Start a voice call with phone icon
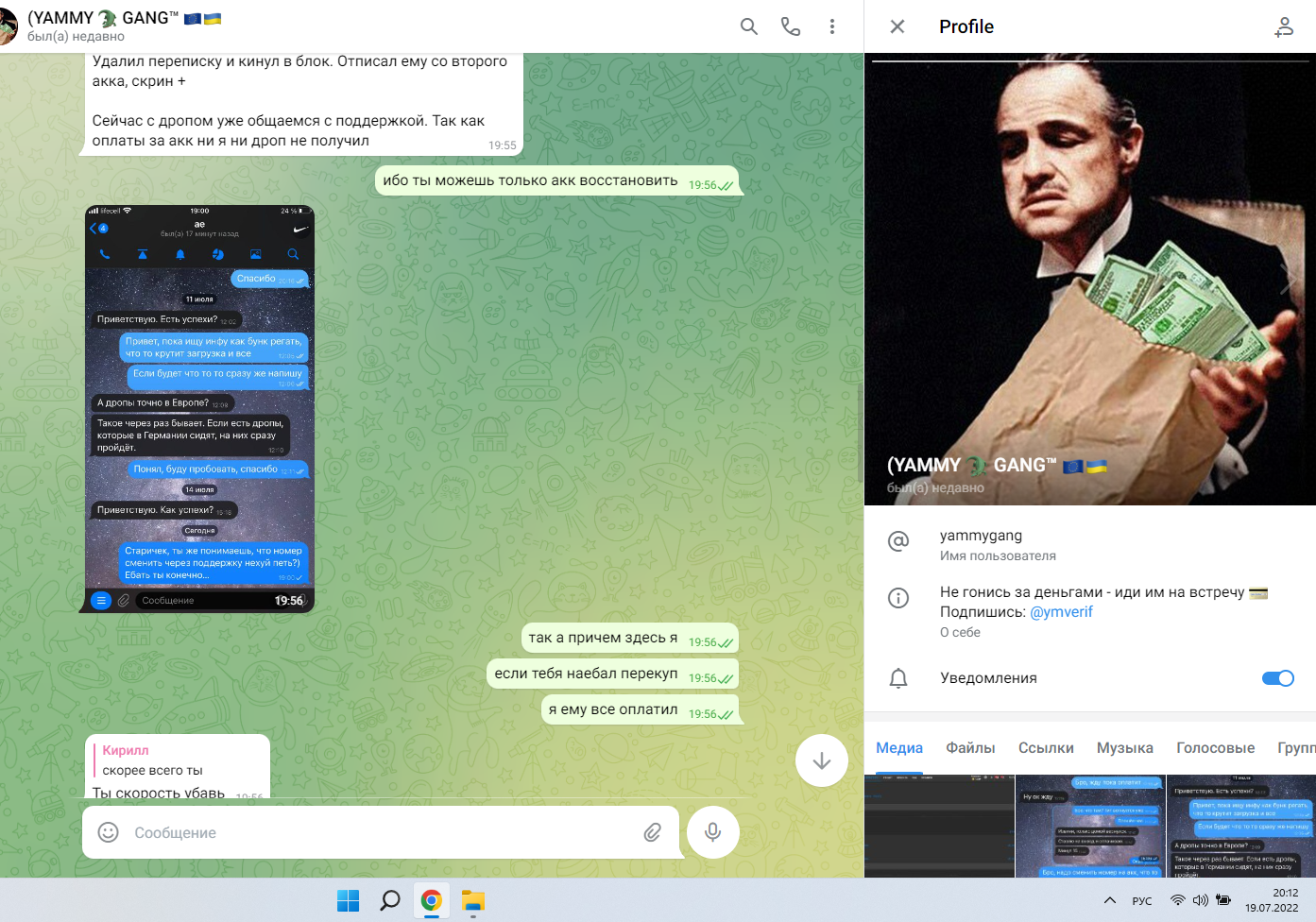The height and width of the screenshot is (922, 1316). pos(791,26)
